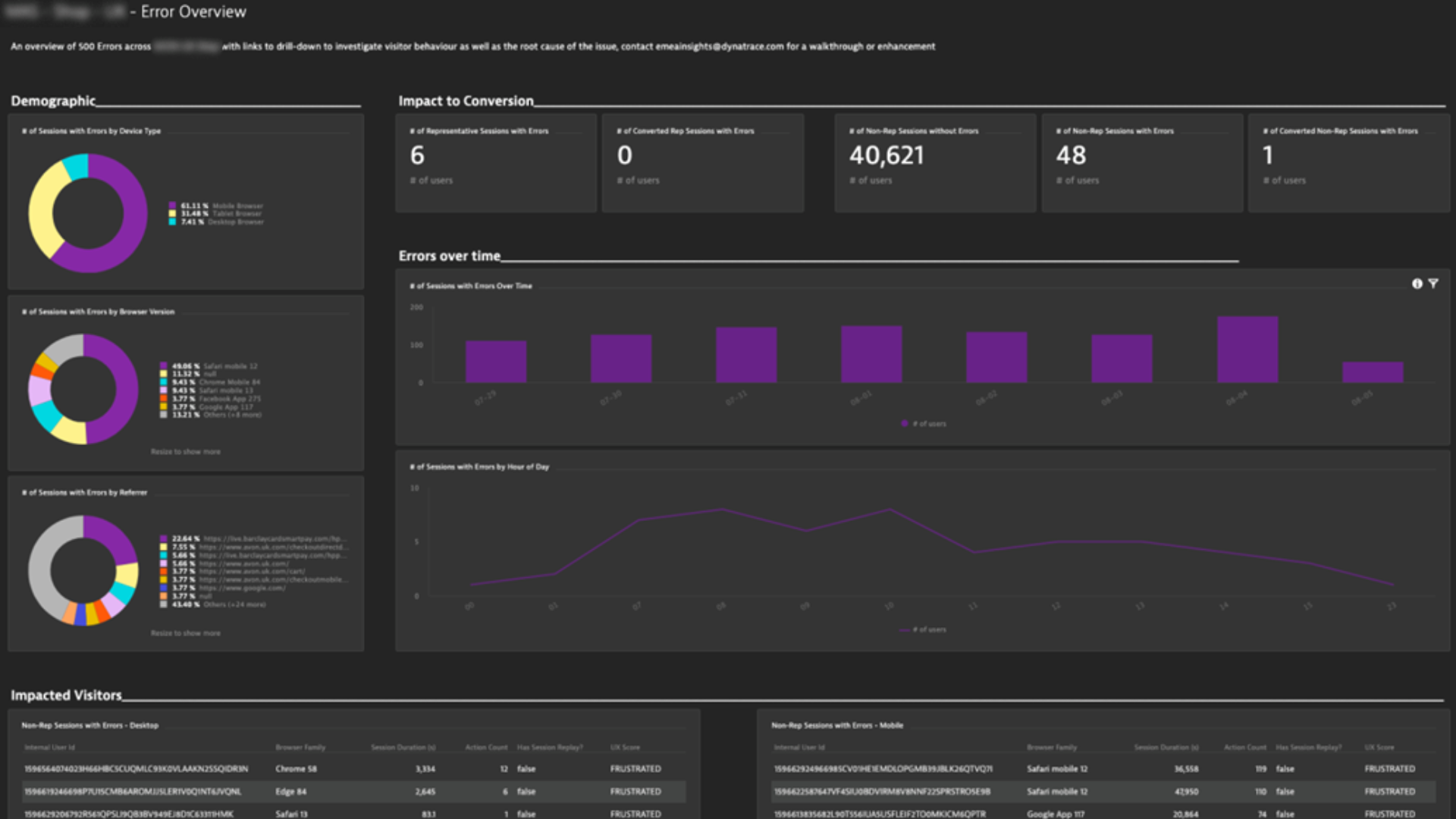Screen dimensions: 1456x819
Task: Toggle cyan Desktop Browser legend entry
Action: 216,221
